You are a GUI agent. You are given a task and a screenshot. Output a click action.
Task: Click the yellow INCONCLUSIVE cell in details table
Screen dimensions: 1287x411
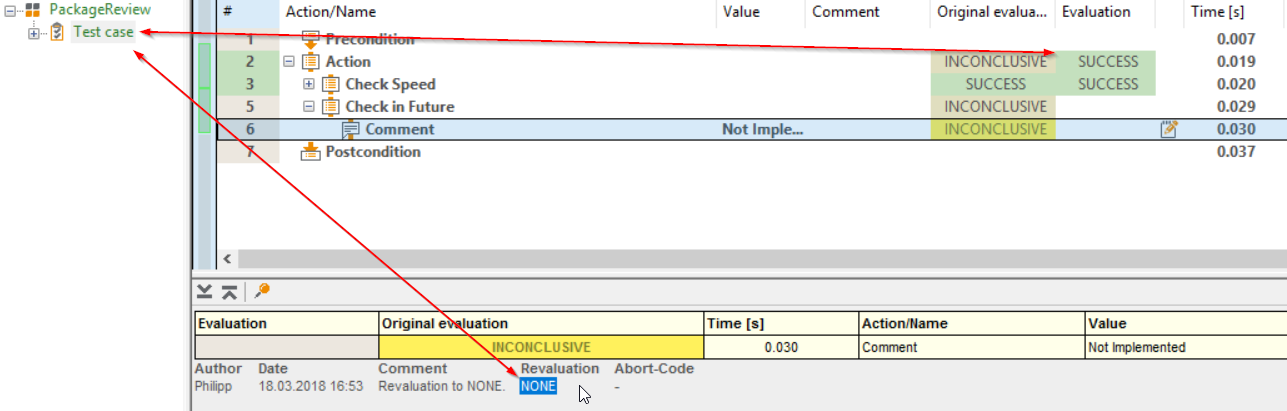[541, 348]
